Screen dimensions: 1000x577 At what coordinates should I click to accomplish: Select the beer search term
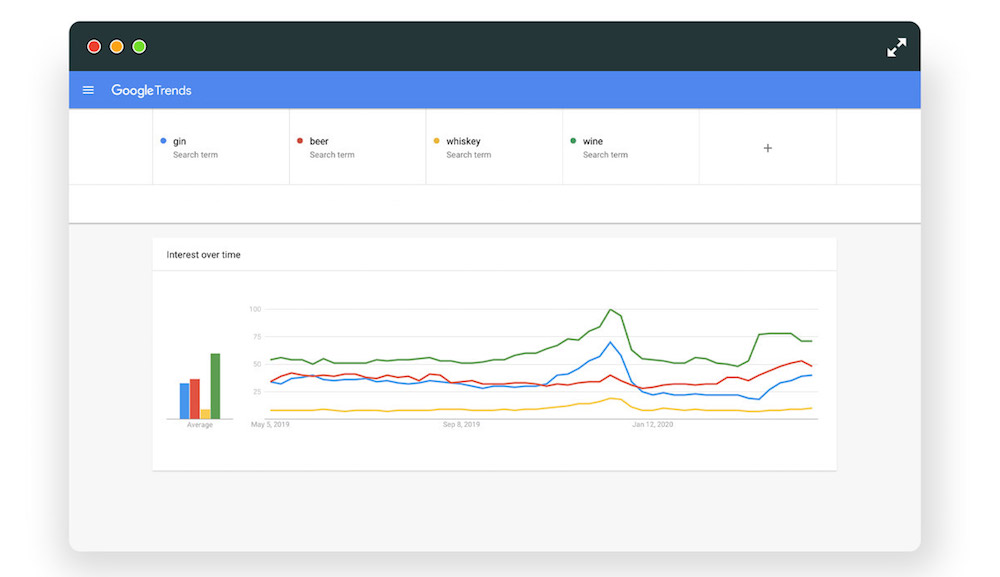pos(319,142)
